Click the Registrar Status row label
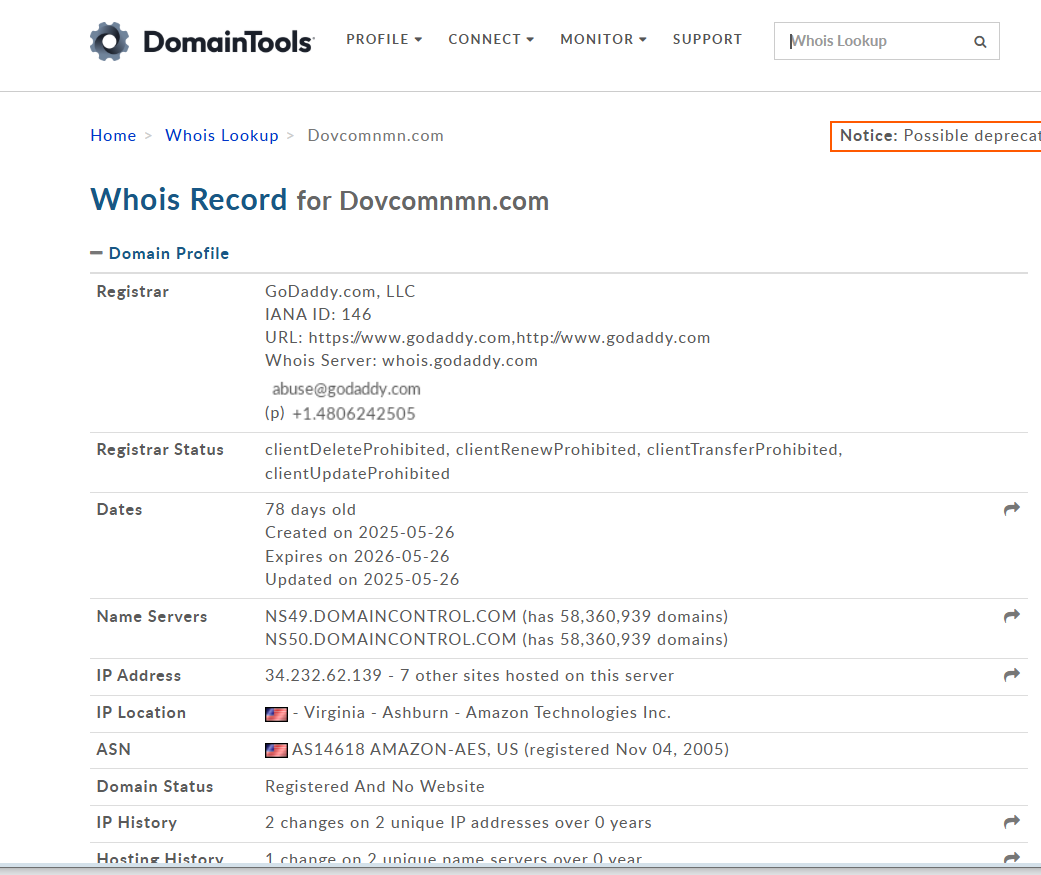 [x=160, y=449]
